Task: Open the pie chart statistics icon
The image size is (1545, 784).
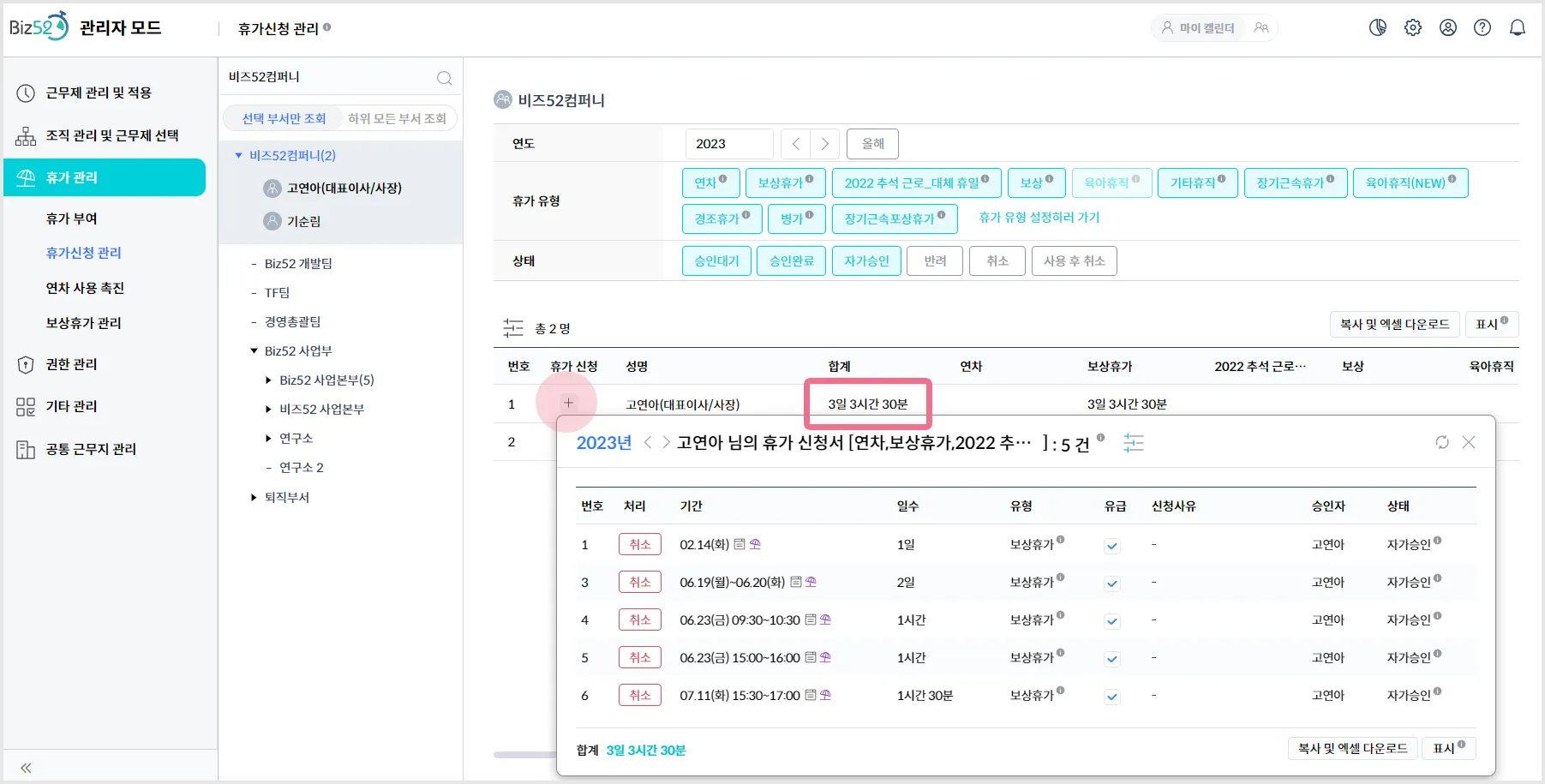Action: 1378,27
